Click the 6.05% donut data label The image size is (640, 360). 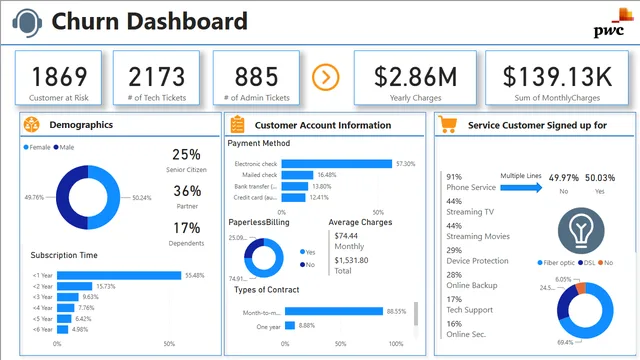click(563, 280)
